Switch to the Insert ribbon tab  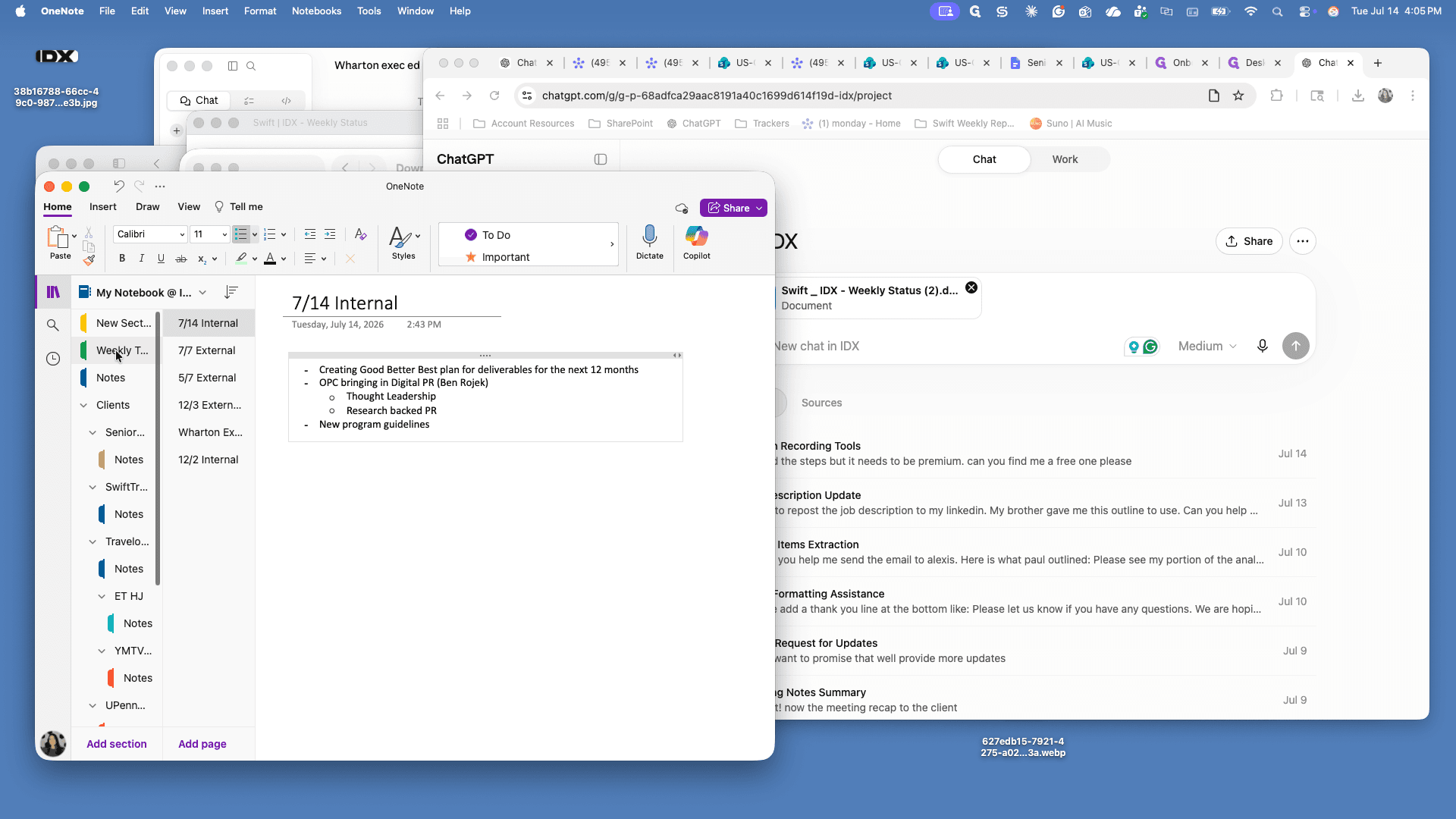pyautogui.click(x=102, y=206)
